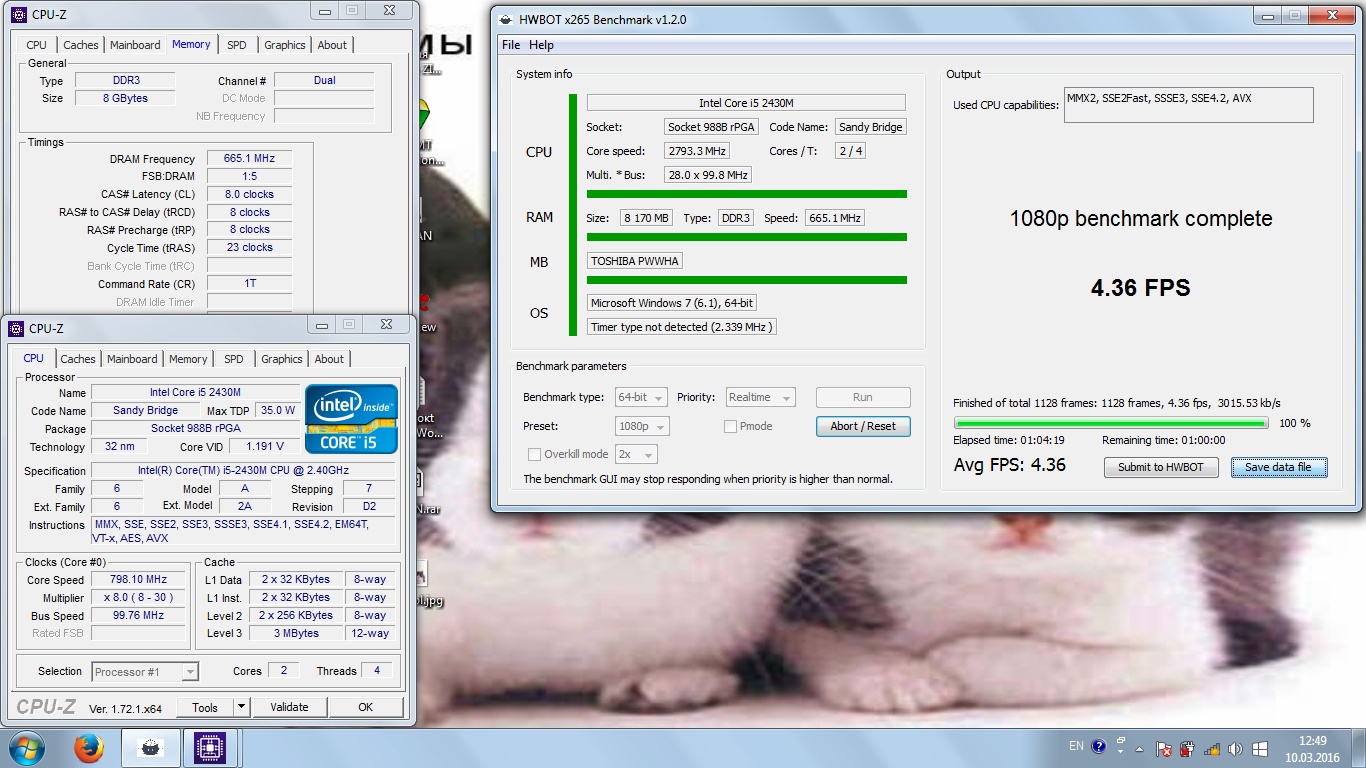Click the Show desktop strip
Image resolution: width=1366 pixels, height=768 pixels.
(1358, 748)
